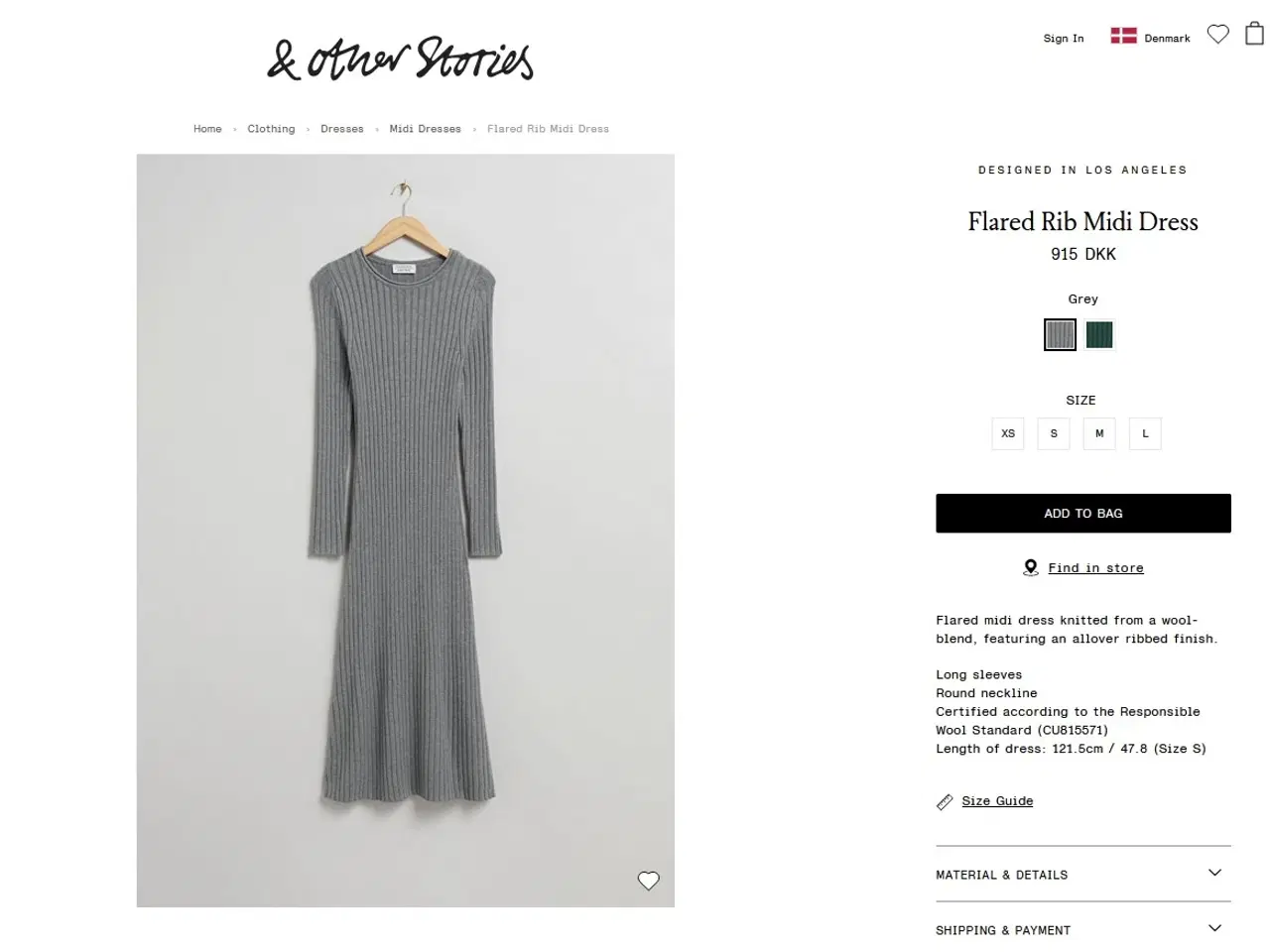This screenshot has height=952, width=1270.
Task: Open the wishlist heart icon in header
Action: 1217,35
